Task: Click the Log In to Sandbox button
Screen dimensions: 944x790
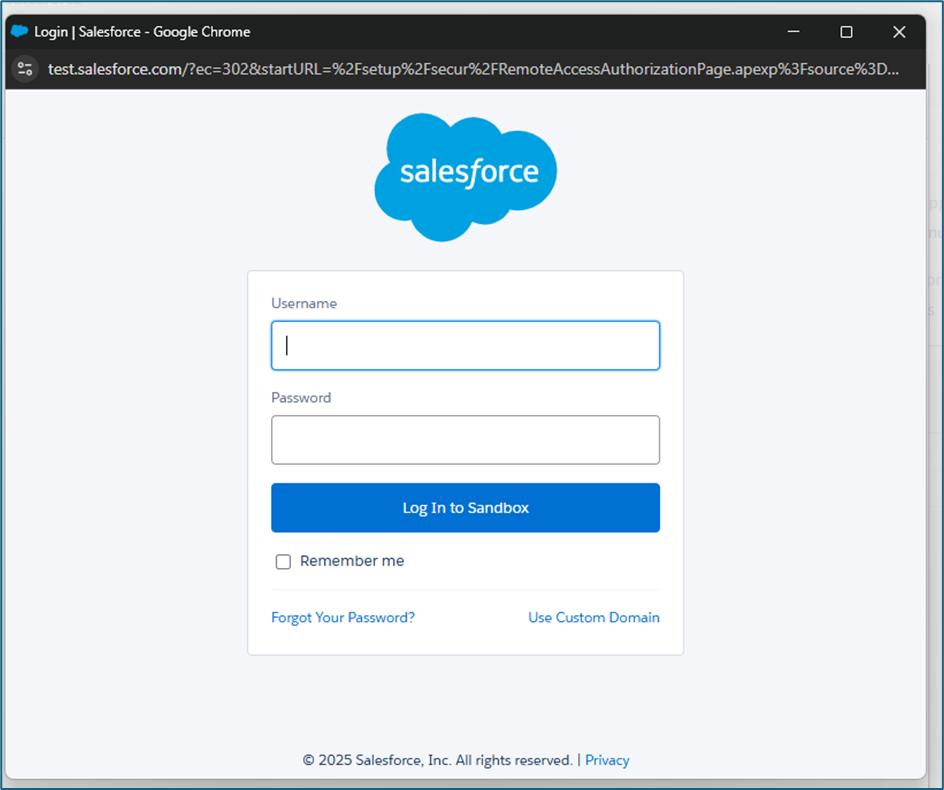Action: pos(465,508)
